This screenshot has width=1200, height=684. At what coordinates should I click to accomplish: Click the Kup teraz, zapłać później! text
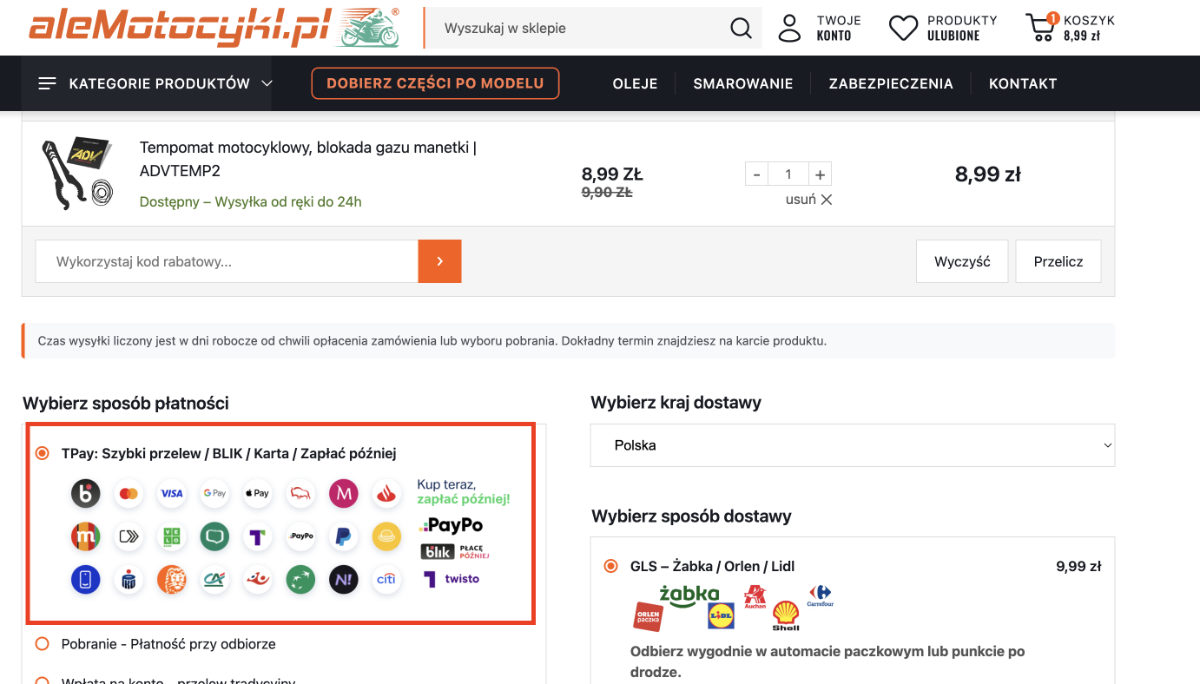click(x=463, y=491)
